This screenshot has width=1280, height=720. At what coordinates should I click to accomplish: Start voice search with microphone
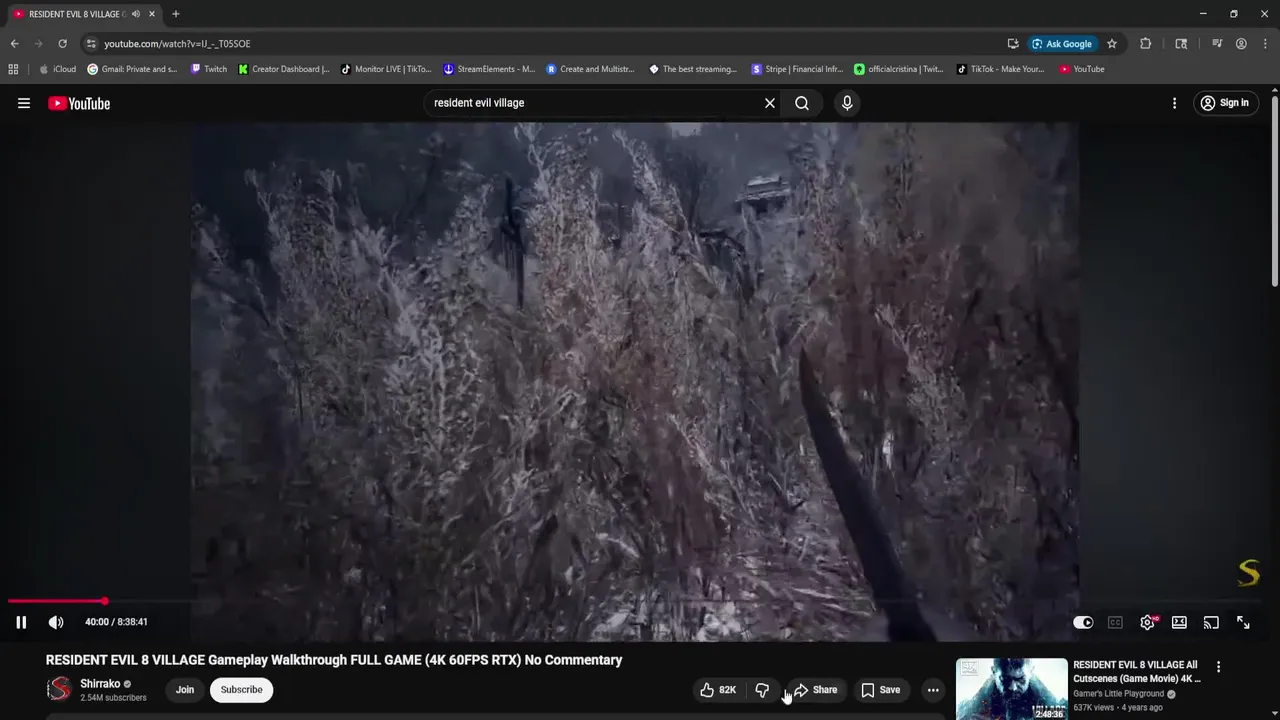point(847,103)
